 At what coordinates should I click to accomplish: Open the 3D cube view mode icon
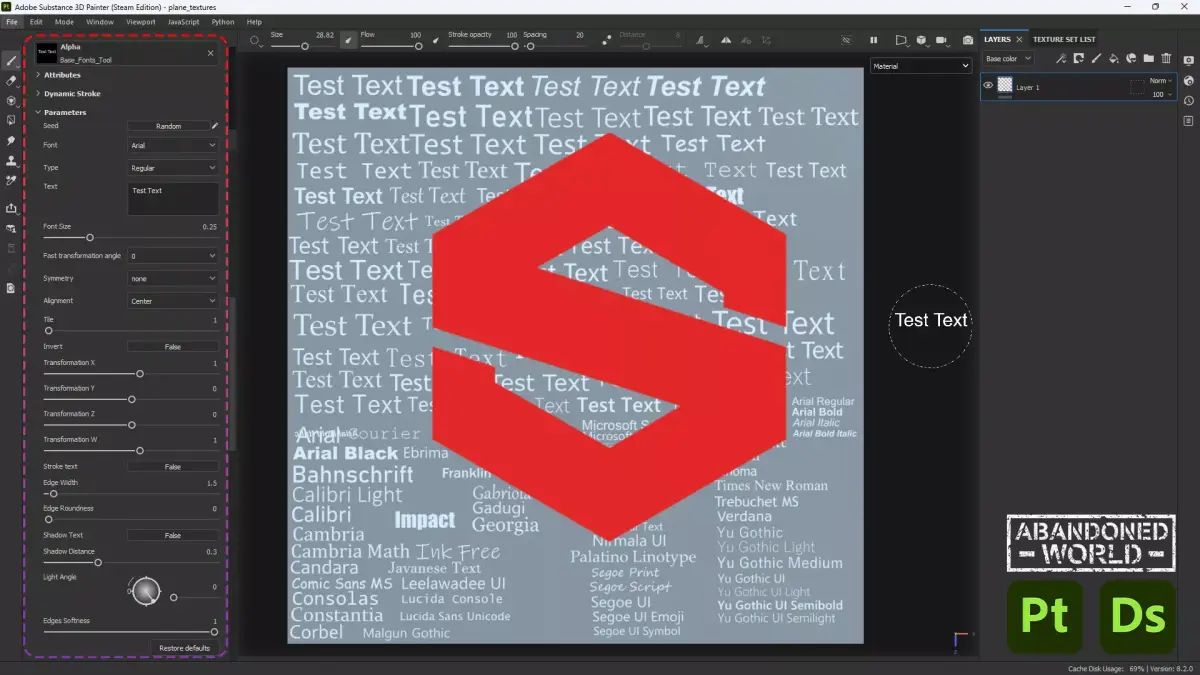click(921, 40)
